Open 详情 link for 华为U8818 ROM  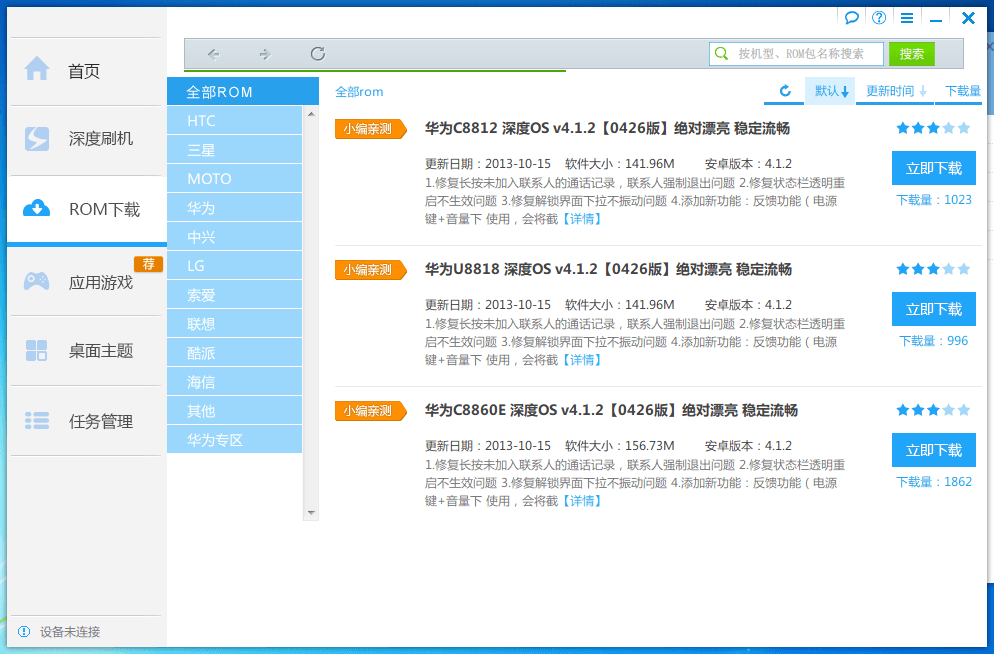coord(582,359)
